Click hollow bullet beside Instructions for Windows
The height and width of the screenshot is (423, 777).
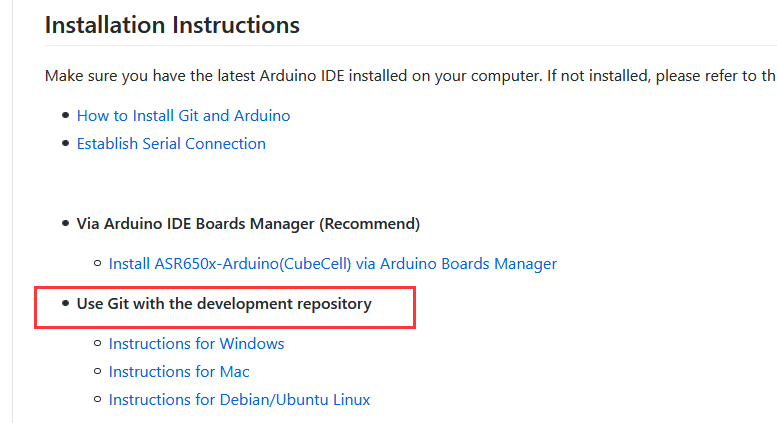coord(98,343)
